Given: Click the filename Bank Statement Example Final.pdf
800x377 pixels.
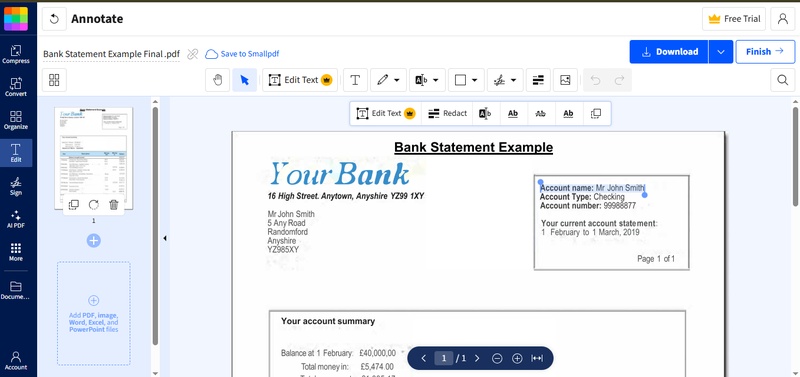Looking at the screenshot, I should pos(111,54).
